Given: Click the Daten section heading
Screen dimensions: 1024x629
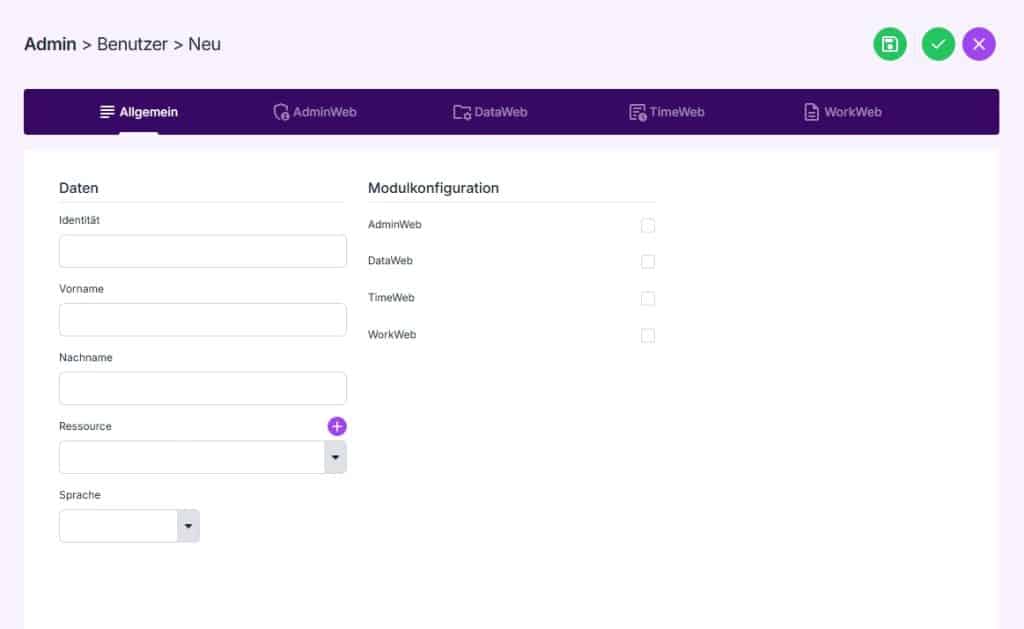Looking at the screenshot, I should click(78, 188).
